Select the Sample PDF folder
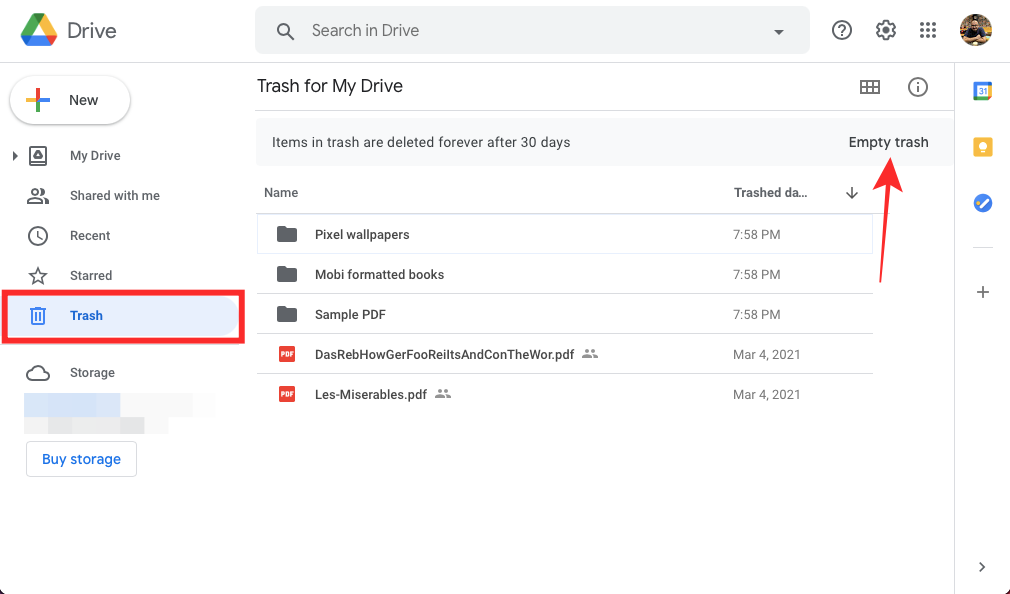The height and width of the screenshot is (594, 1010). (564, 314)
